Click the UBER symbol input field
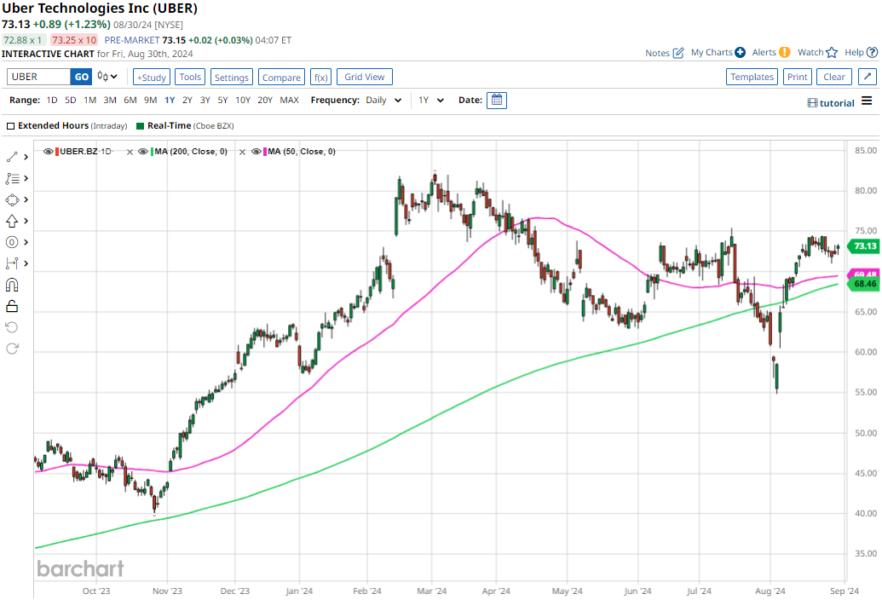The height and width of the screenshot is (600, 882). coord(38,76)
